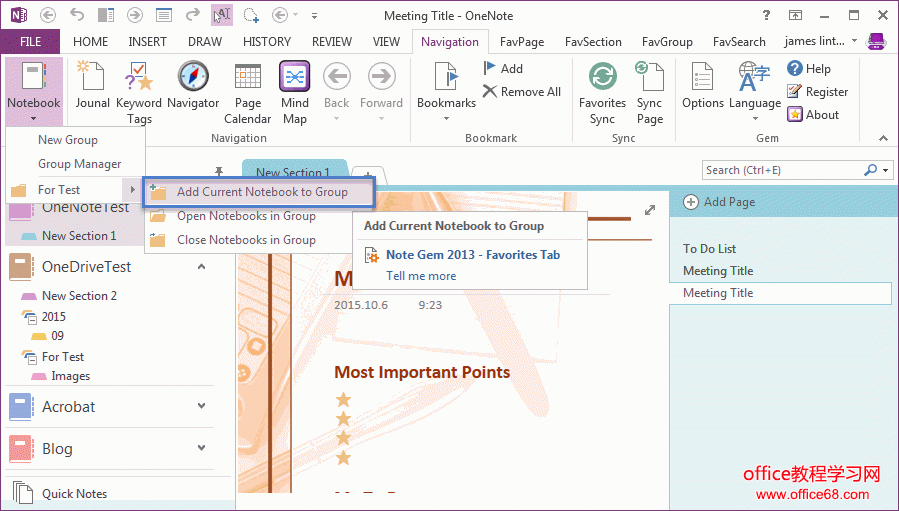Launch the Navigator compass icon

pos(193,86)
